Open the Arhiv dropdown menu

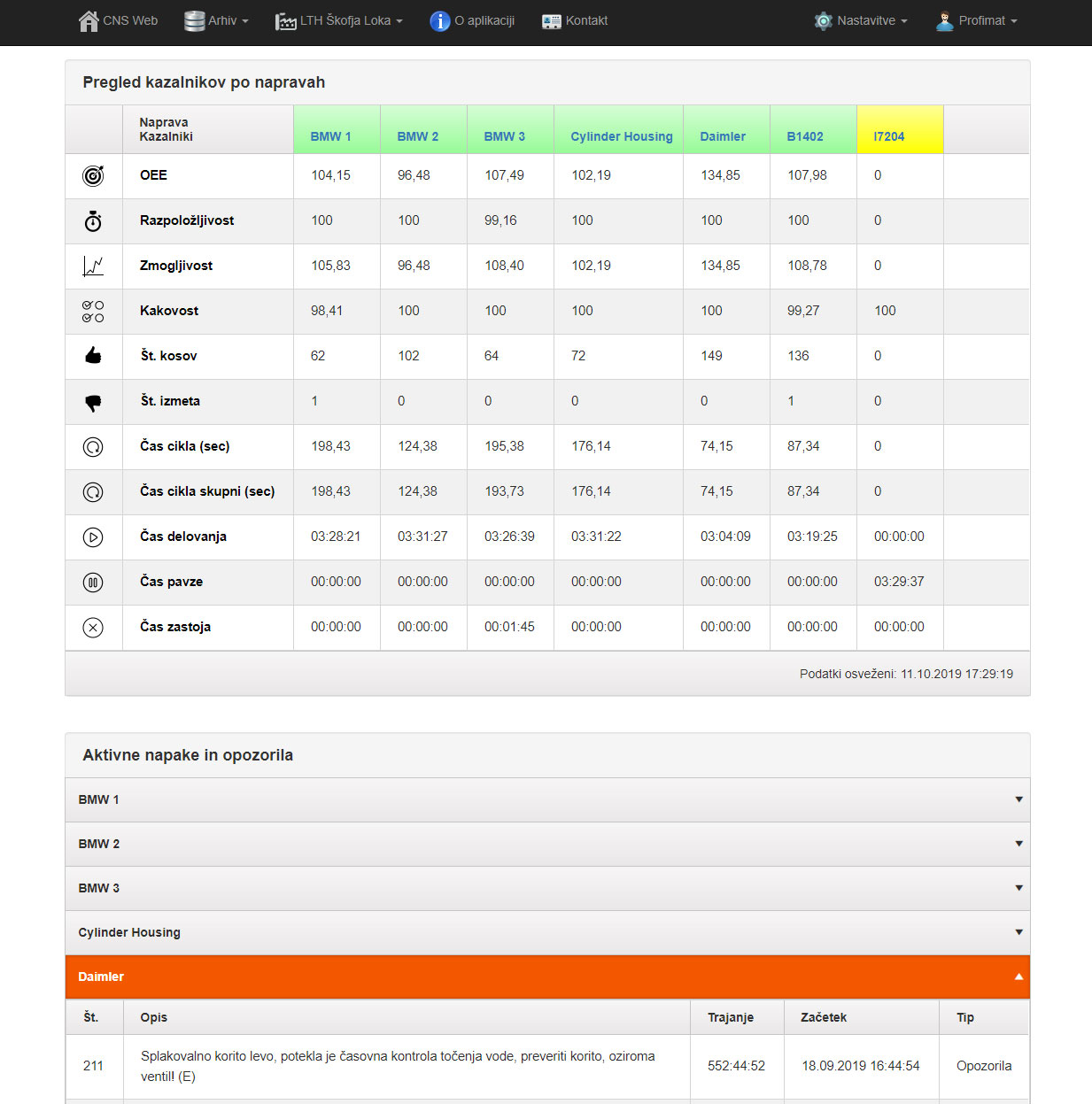click(217, 20)
